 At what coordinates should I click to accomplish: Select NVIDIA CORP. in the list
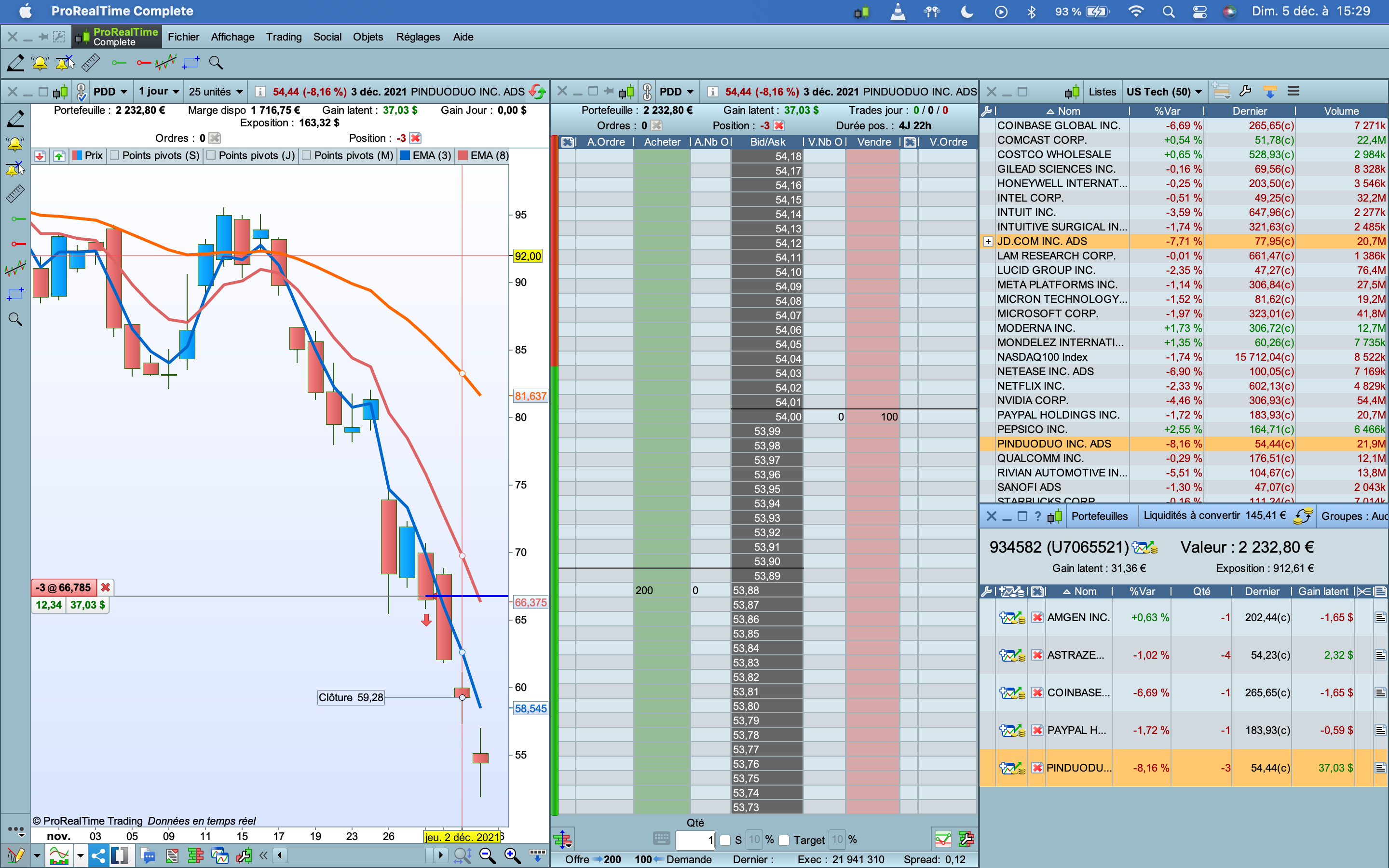click(1032, 400)
